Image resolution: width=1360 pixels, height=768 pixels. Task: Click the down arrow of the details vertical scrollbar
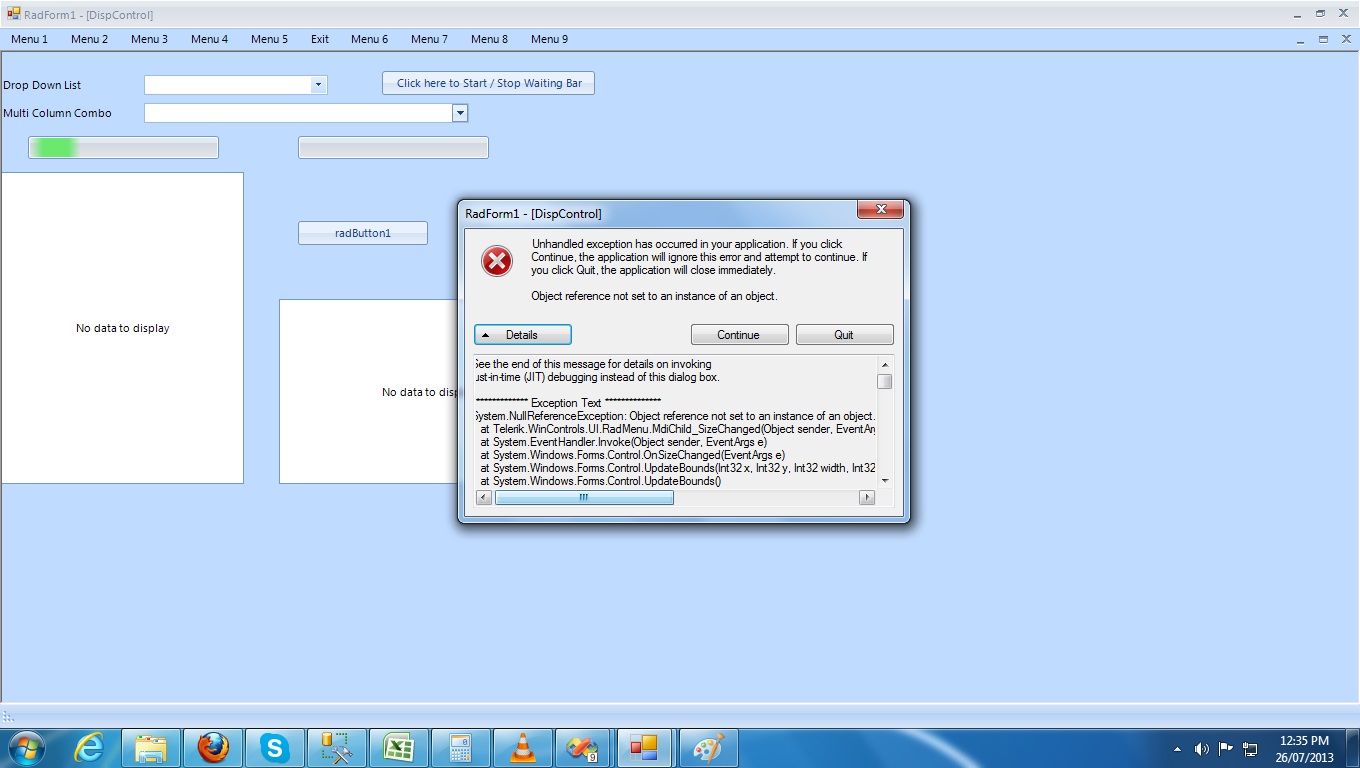click(884, 481)
